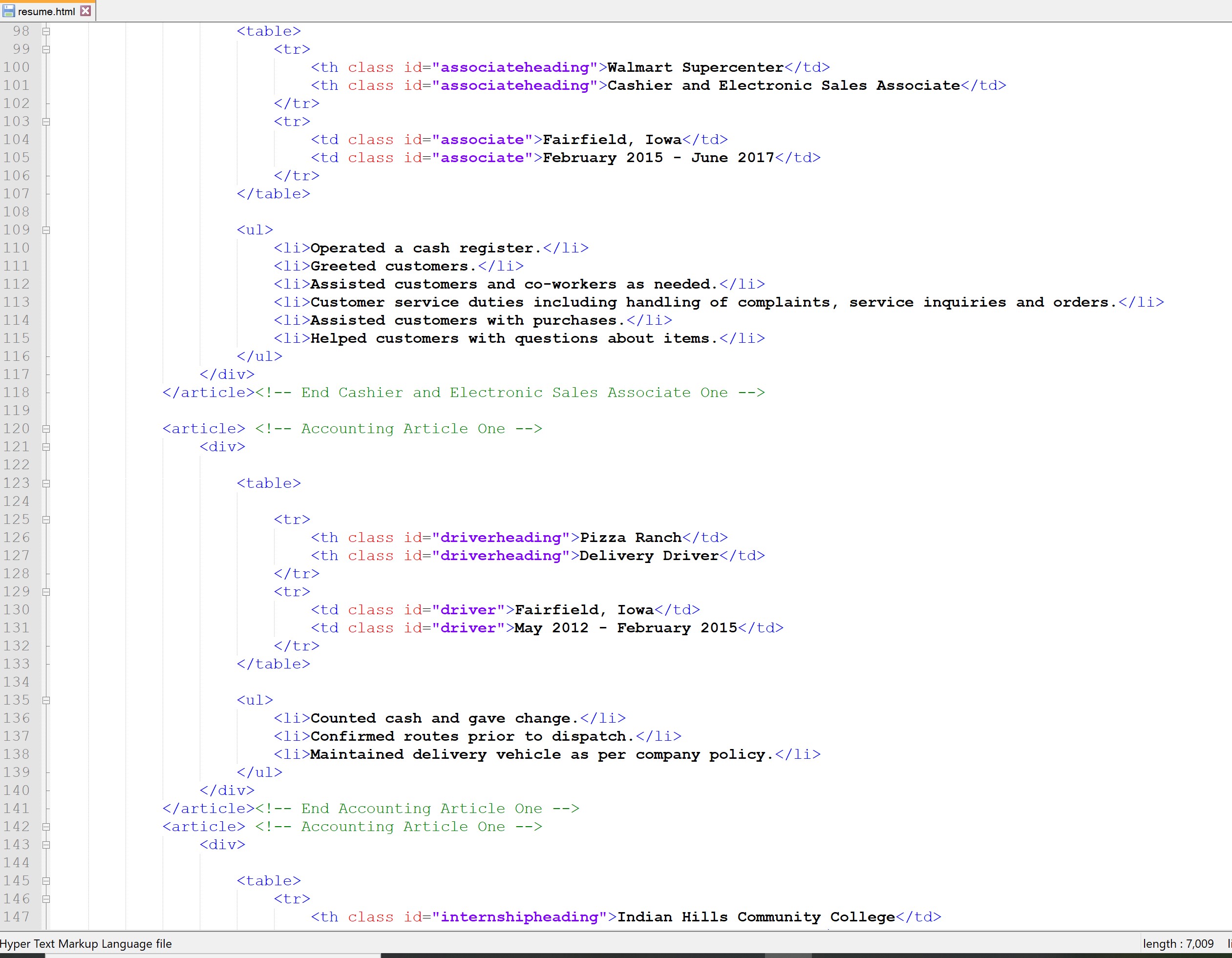Screen dimensions: 1232x958
Task: Click on 'February 2015 - June 2017' text
Action: pyautogui.click(x=658, y=158)
